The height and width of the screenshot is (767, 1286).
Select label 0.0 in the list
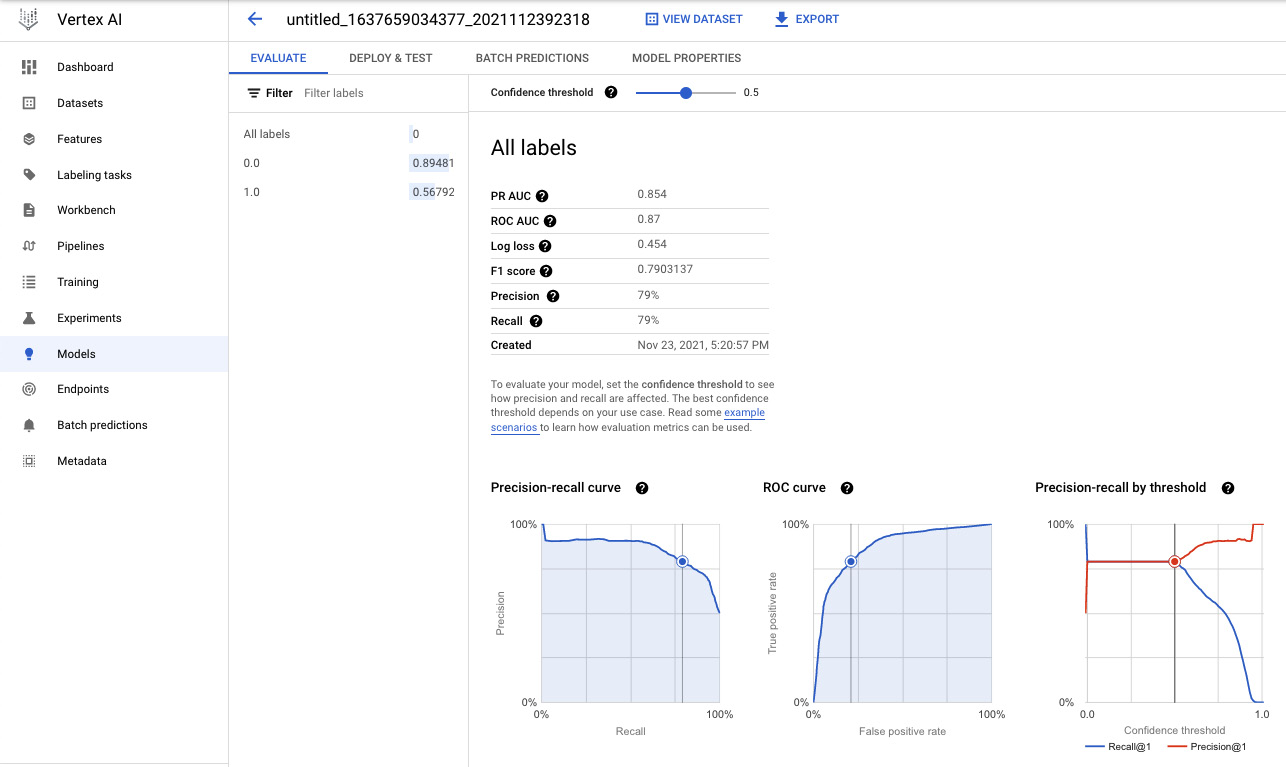[x=348, y=163]
